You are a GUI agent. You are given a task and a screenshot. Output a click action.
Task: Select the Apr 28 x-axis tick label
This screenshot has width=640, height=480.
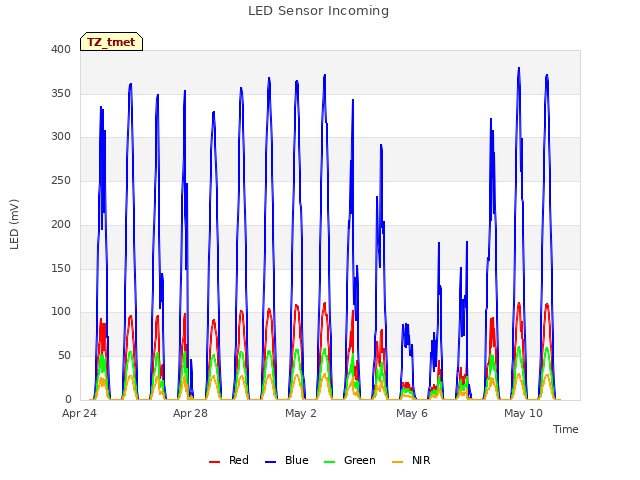click(x=190, y=413)
